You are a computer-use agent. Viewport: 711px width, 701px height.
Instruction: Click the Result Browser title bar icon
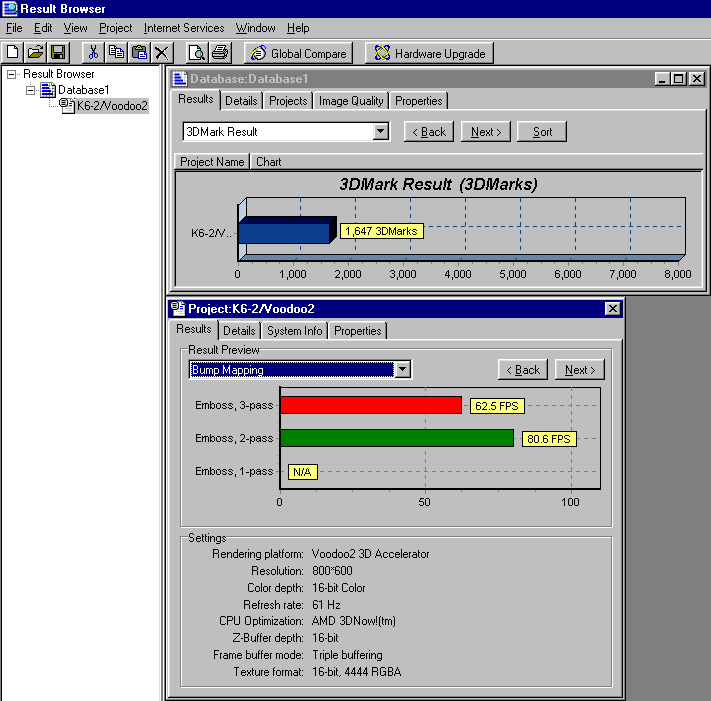pyautogui.click(x=10, y=8)
